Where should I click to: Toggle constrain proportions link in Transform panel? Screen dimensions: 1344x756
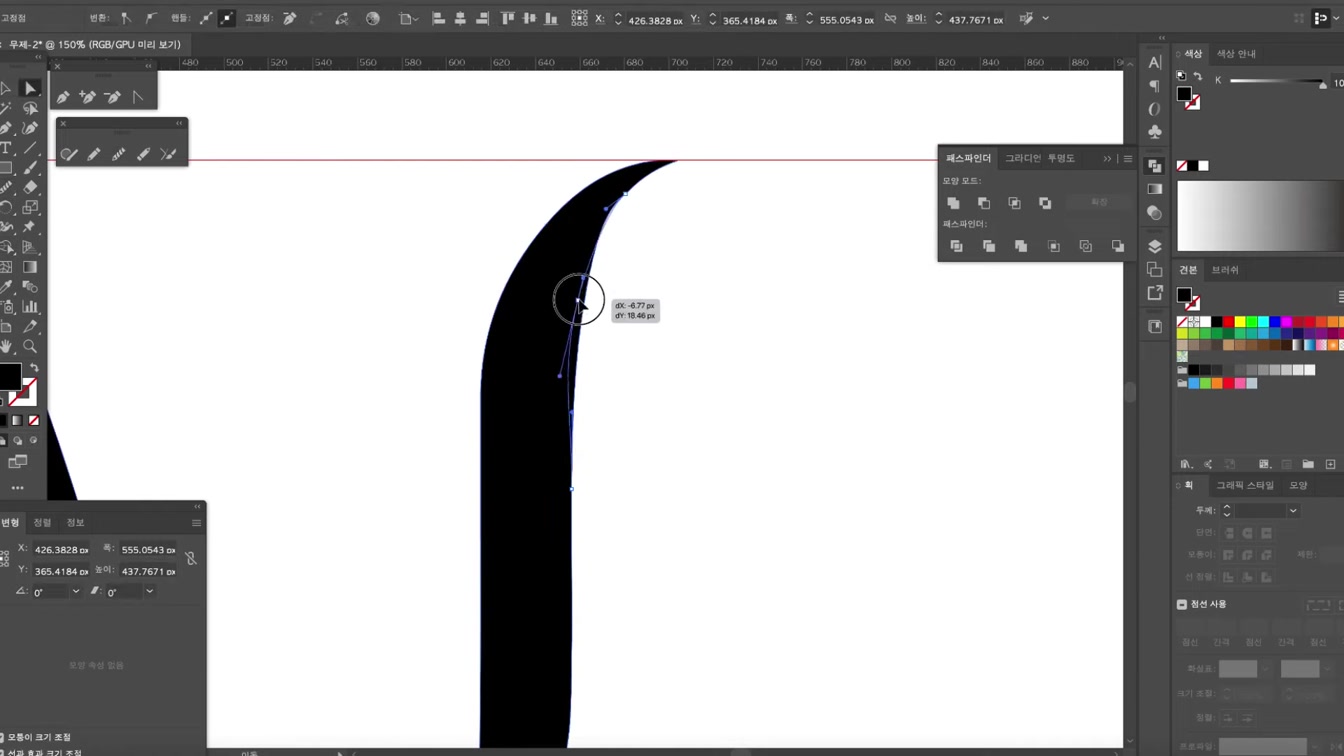191,559
